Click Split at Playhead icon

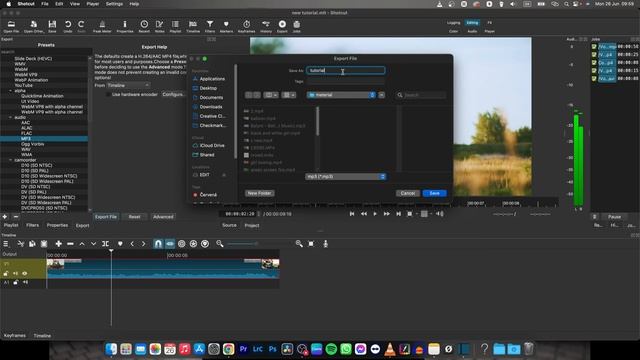105,244
